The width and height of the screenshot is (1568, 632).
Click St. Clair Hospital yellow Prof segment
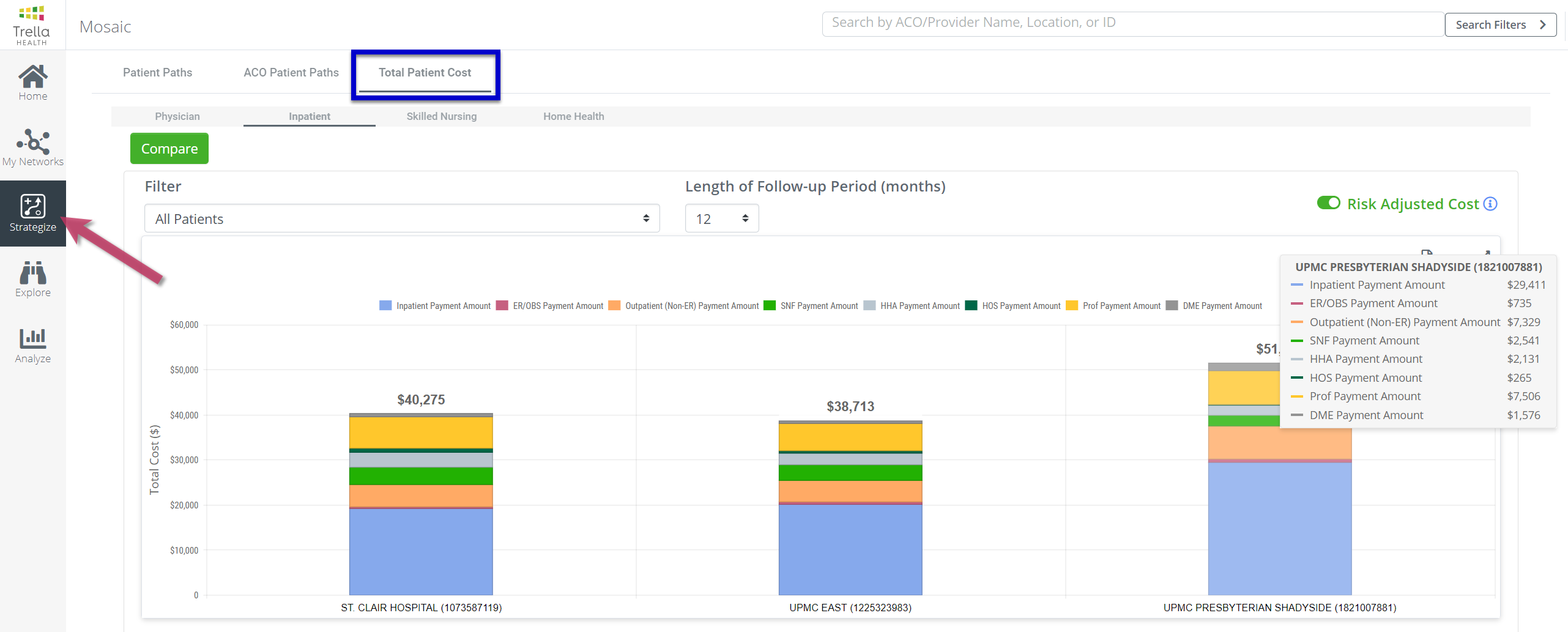[421, 433]
